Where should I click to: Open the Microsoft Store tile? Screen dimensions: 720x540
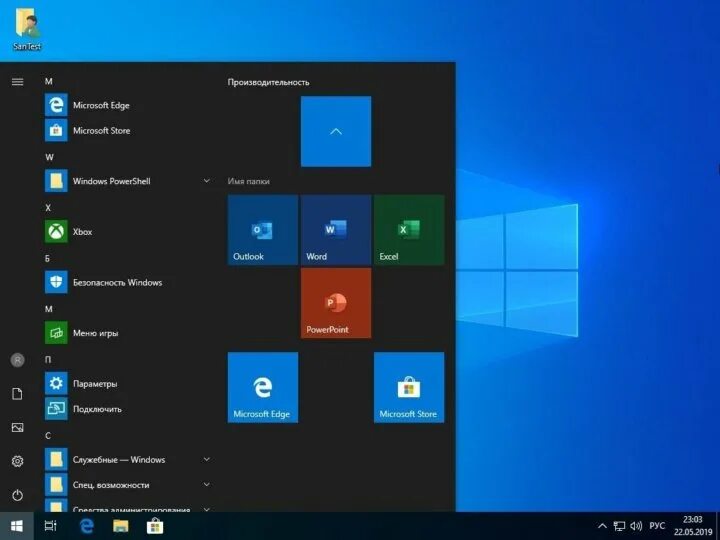click(x=409, y=388)
